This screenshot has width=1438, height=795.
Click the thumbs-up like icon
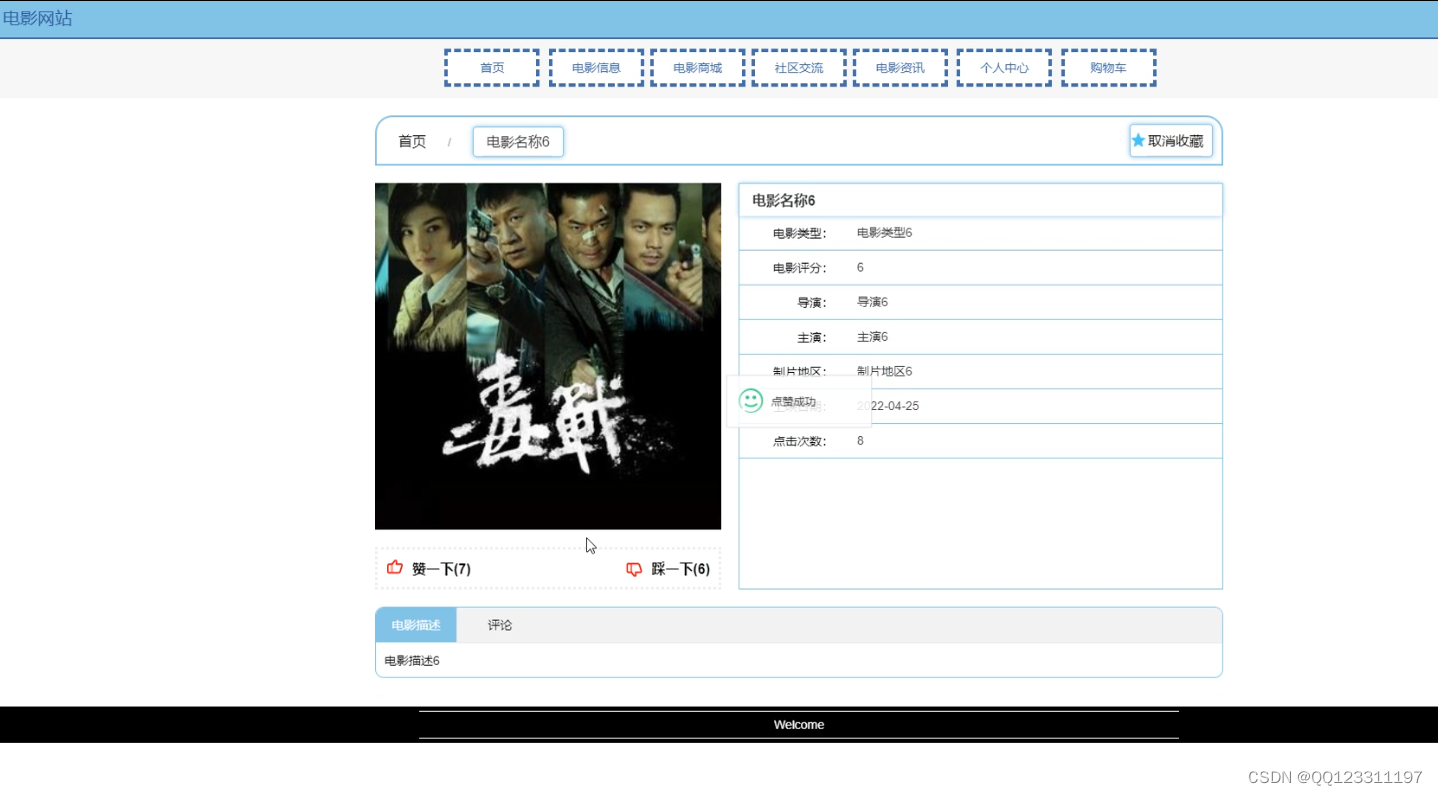(x=395, y=568)
